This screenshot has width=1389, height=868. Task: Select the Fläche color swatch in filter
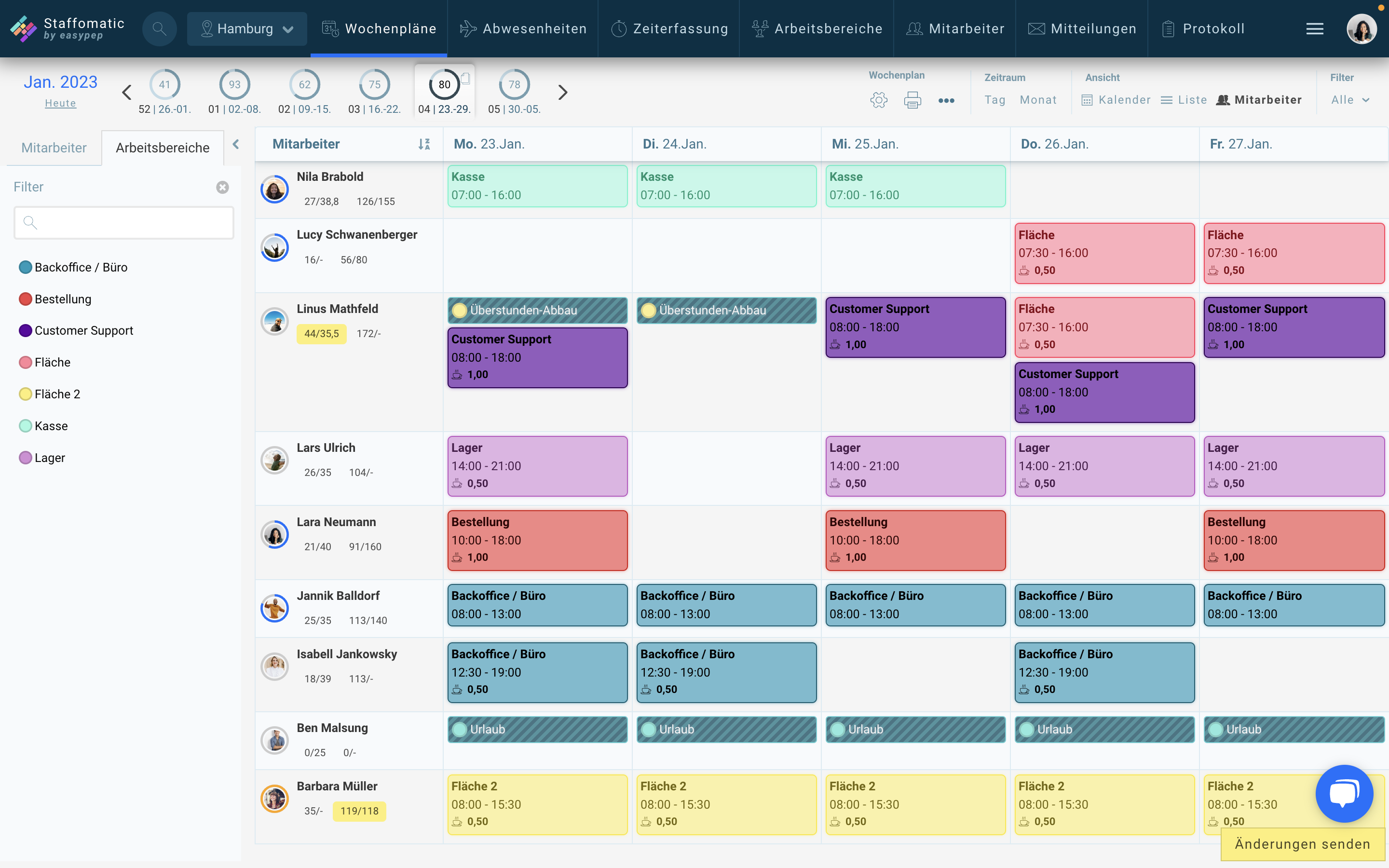coord(25,362)
